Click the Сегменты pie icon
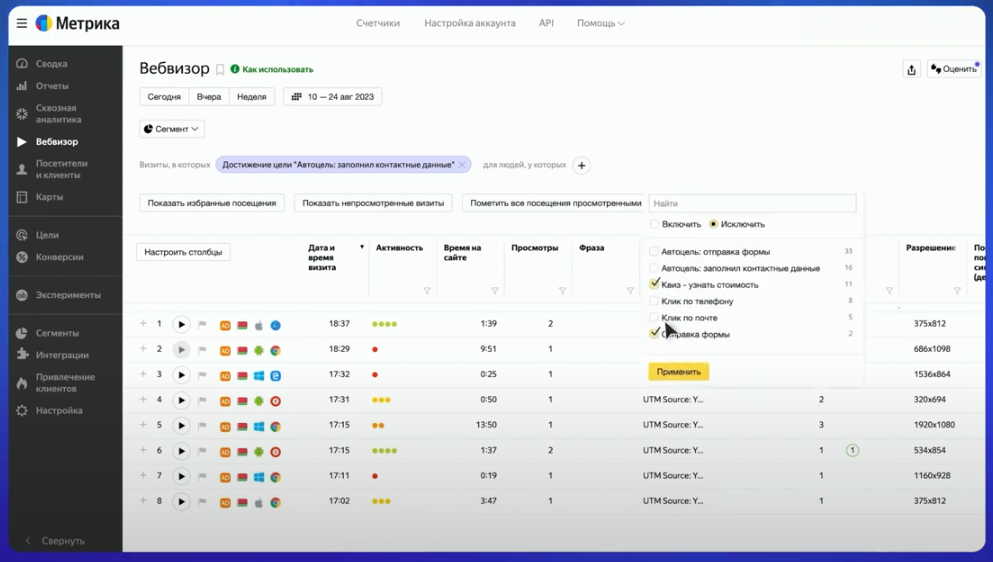 (x=22, y=333)
